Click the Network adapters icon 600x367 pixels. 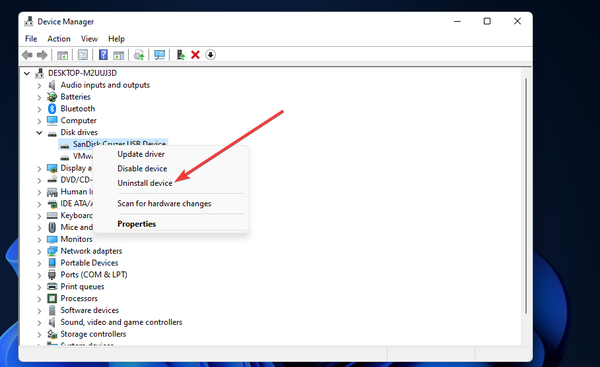[52, 251]
